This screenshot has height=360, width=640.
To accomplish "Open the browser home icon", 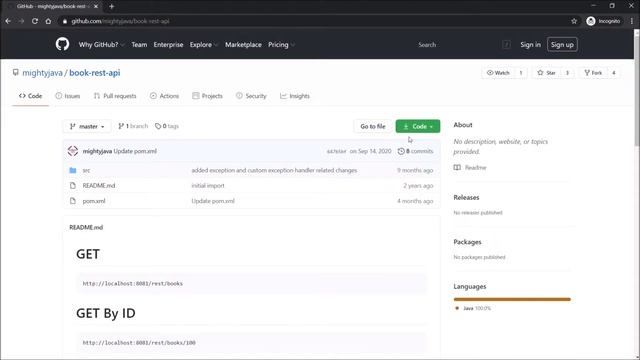I will [48, 21].
